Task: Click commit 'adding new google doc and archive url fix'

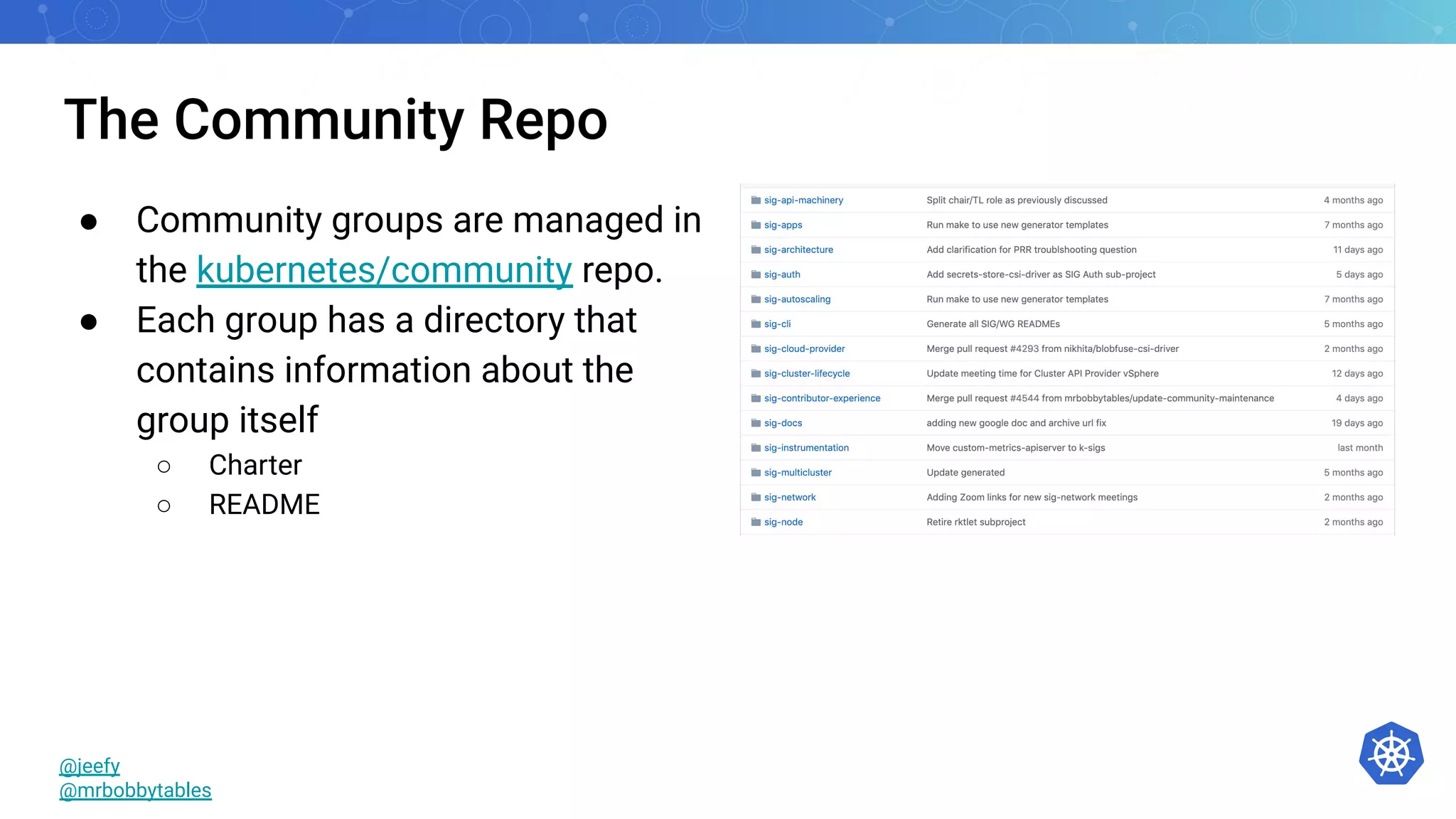Action: click(x=1016, y=423)
